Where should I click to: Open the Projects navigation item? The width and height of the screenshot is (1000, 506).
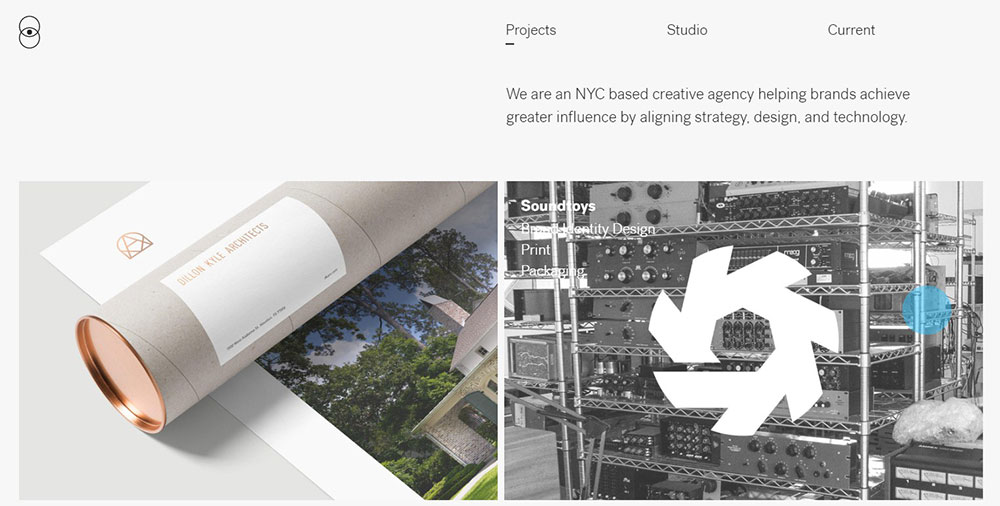(x=531, y=30)
